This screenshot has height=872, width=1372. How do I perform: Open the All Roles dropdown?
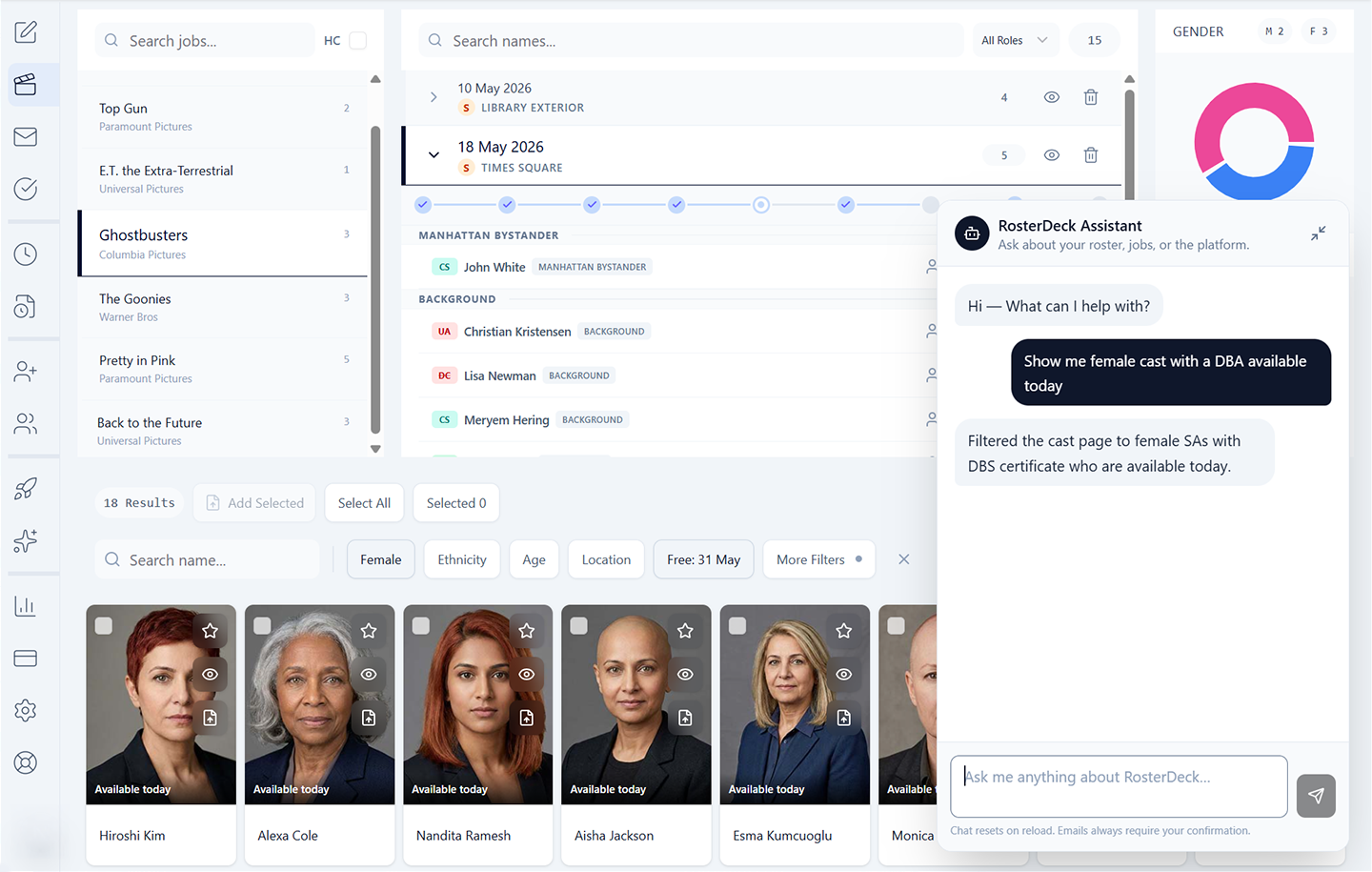pos(1015,40)
